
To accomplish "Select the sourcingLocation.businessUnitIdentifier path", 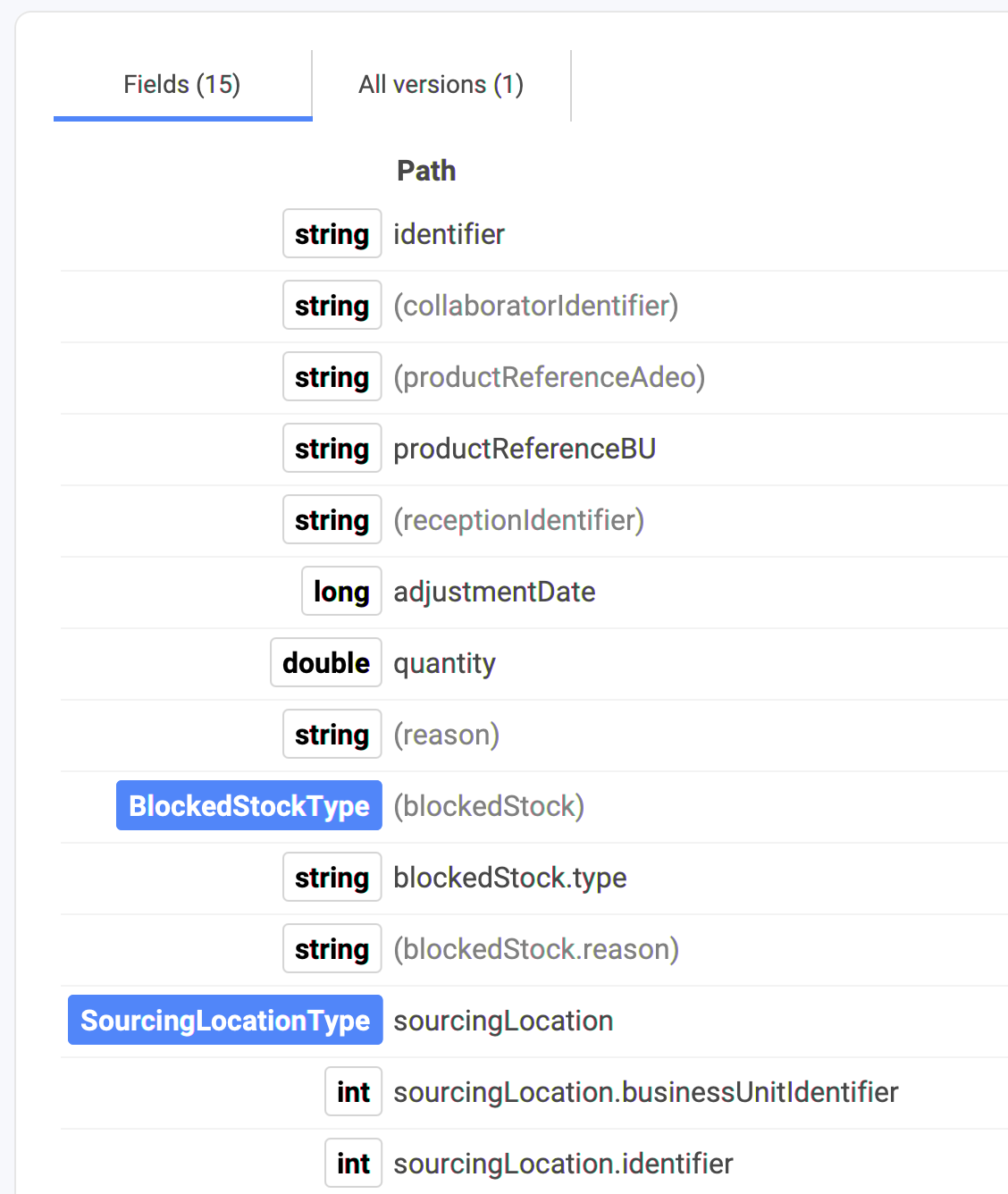I will point(646,1092).
